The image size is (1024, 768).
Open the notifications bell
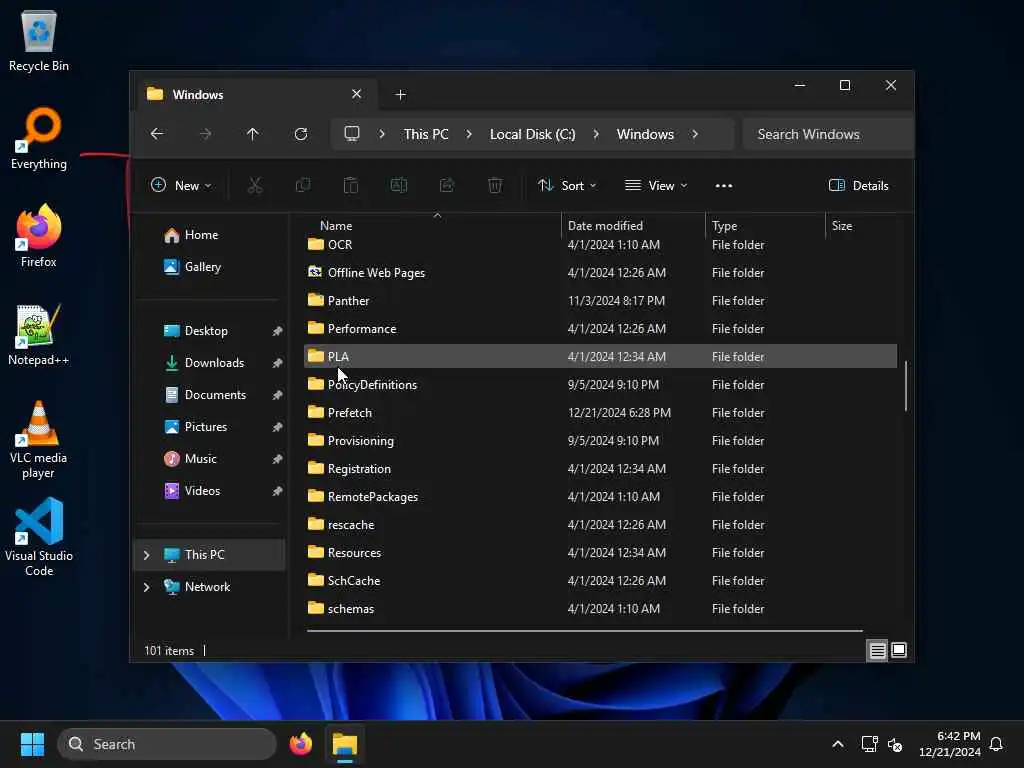tap(996, 744)
